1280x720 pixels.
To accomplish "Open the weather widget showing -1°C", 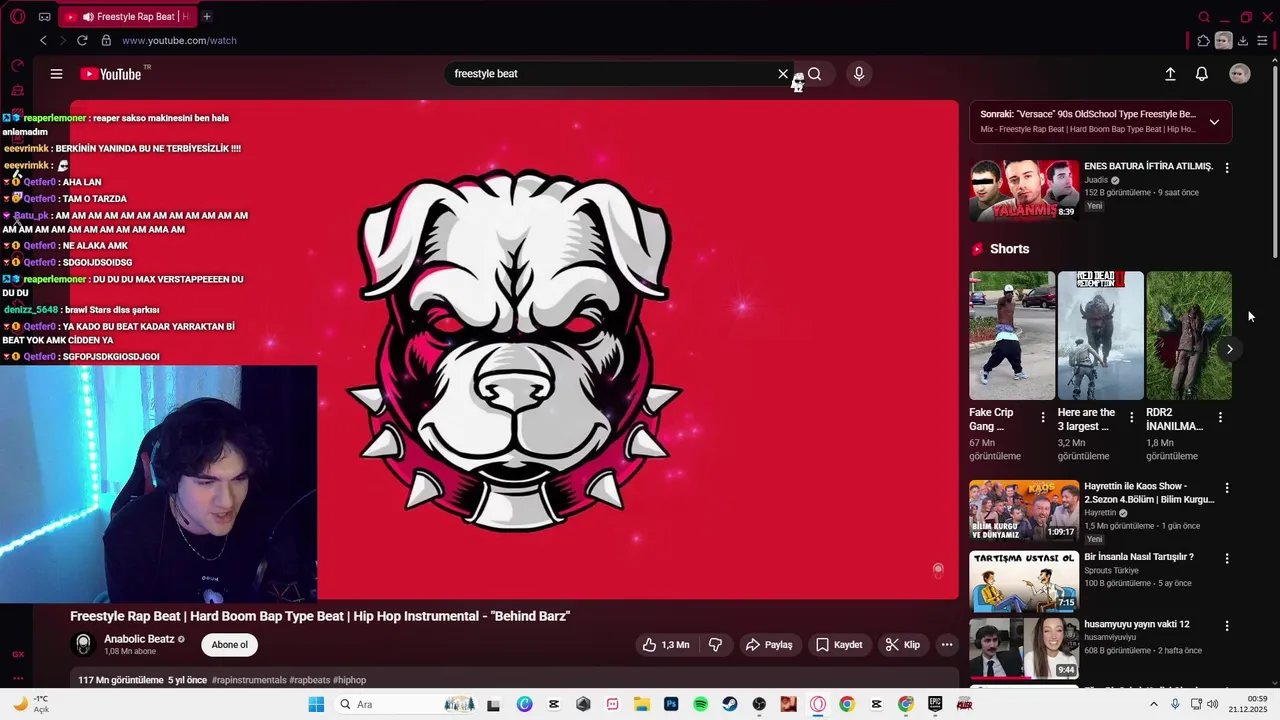I will pyautogui.click(x=31, y=705).
